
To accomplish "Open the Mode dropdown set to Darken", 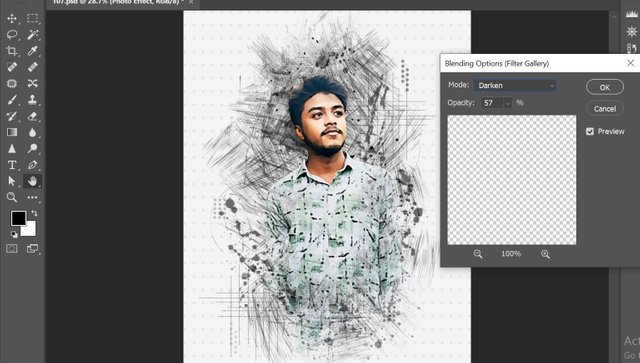I will (515, 85).
